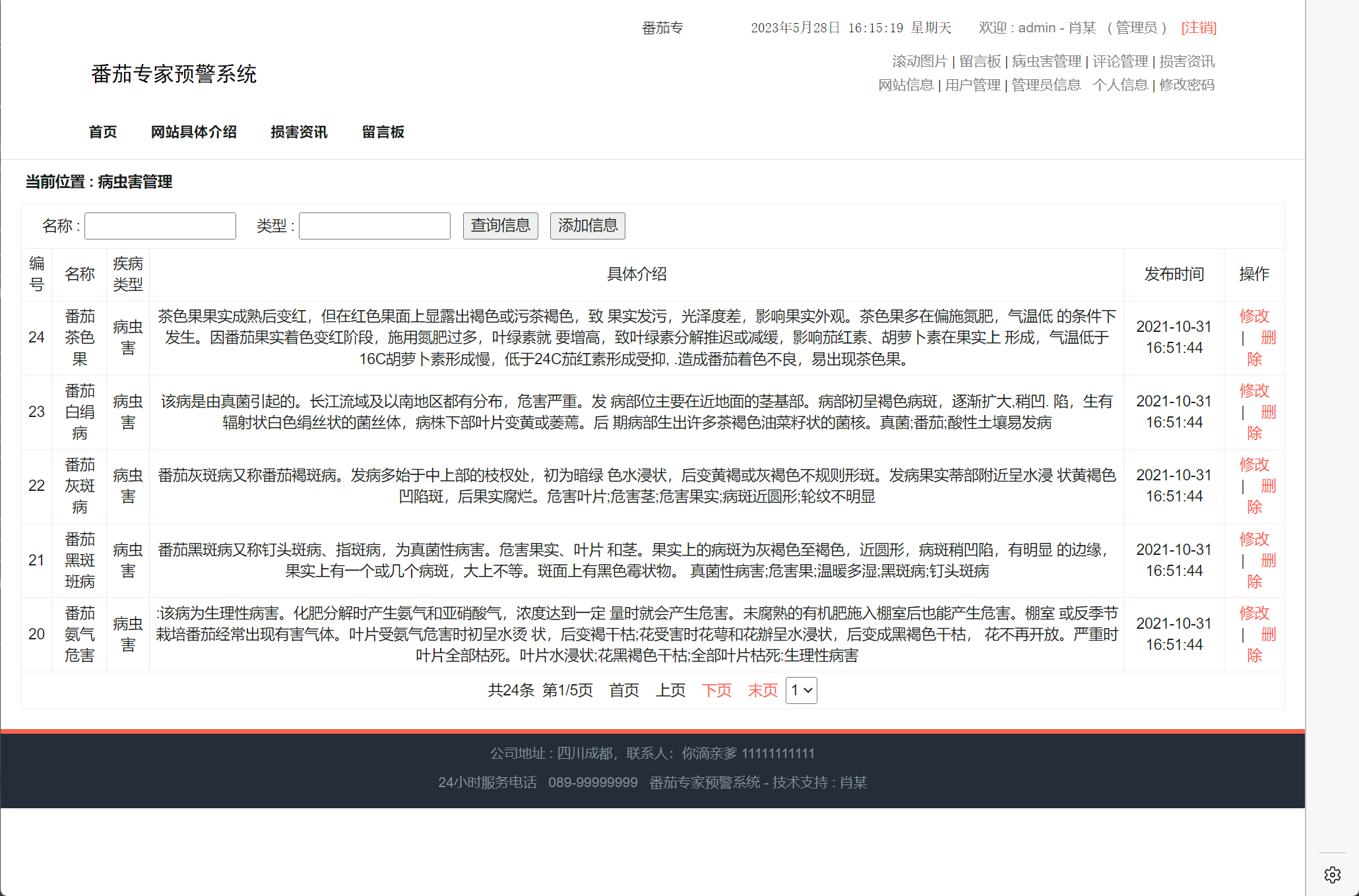The height and width of the screenshot is (896, 1359).
Task: Click 修改 to edit record 24 番茄茶色果
Action: [1254, 317]
